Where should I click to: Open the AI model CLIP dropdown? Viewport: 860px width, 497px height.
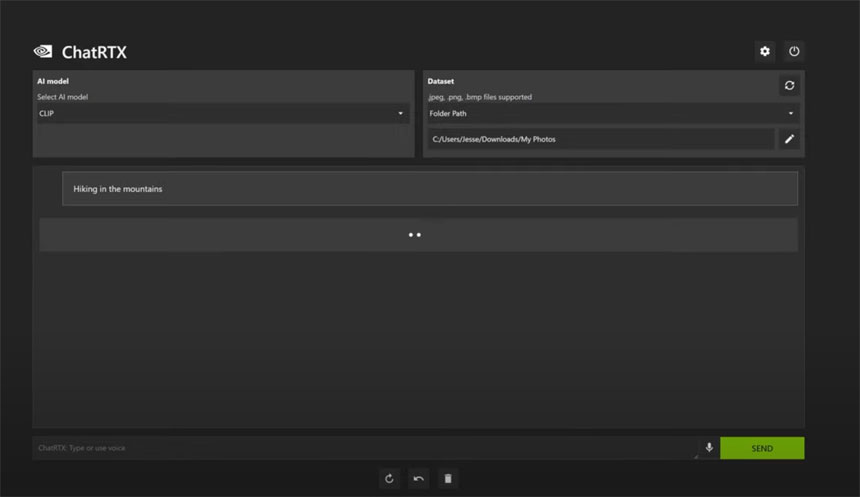tap(223, 114)
